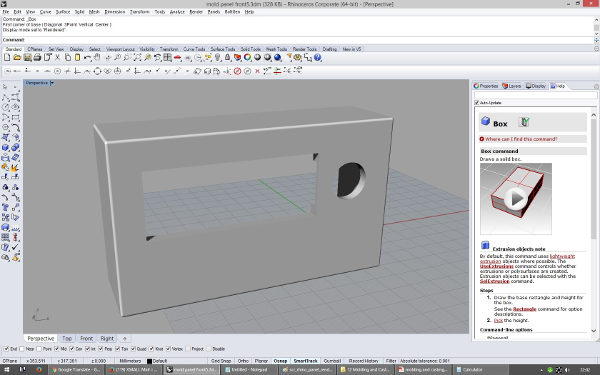Screen dimensions: 600x375
Task: Toggle the Vertex osnap checkbox
Action: tap(168, 349)
